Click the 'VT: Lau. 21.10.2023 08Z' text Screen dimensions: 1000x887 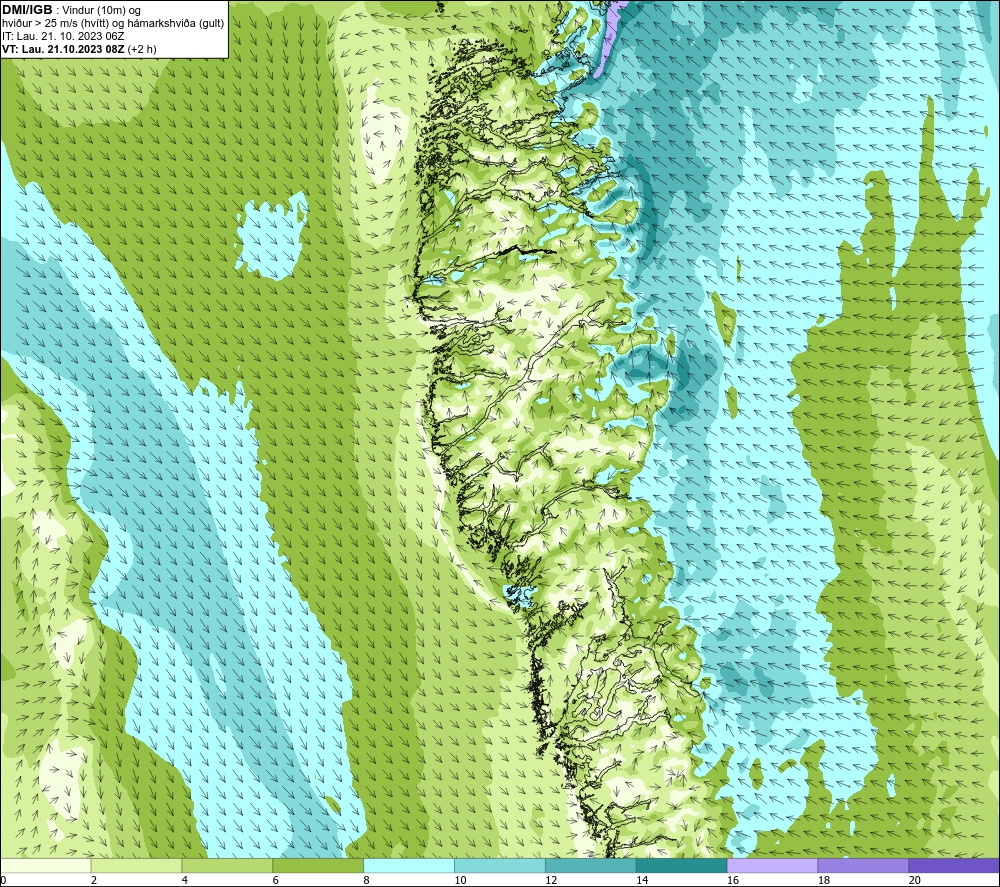[63, 48]
